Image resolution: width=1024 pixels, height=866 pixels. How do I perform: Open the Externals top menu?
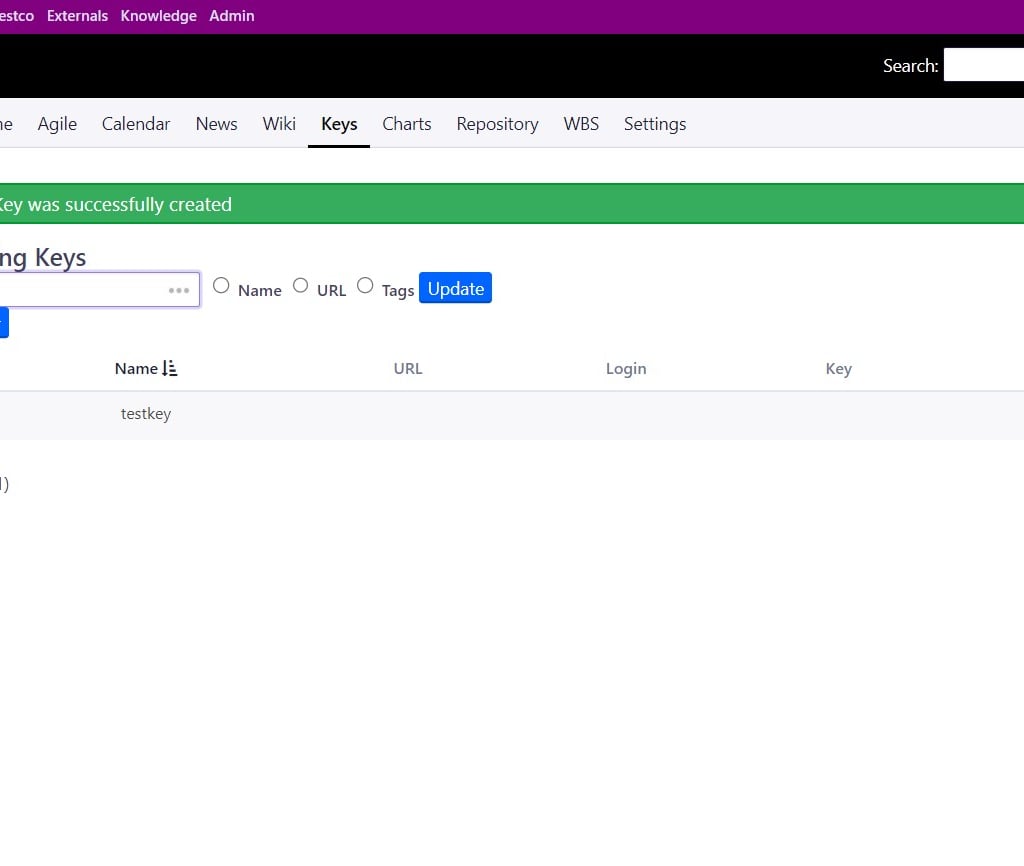(x=77, y=16)
